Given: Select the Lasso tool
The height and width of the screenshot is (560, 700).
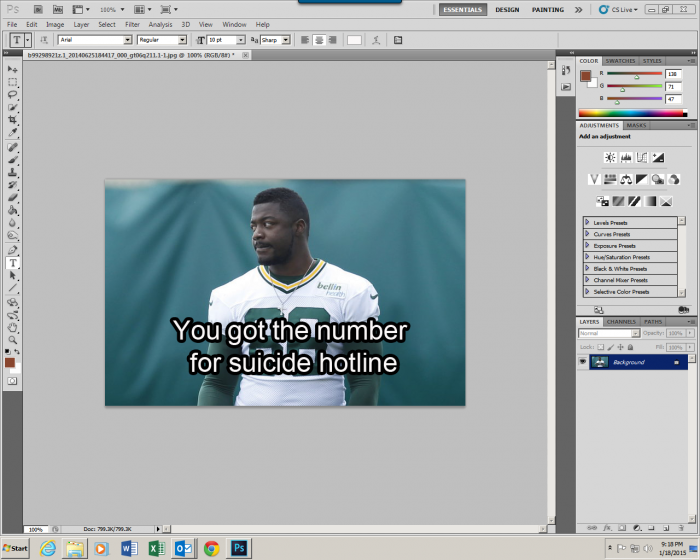Looking at the screenshot, I should 13,94.
